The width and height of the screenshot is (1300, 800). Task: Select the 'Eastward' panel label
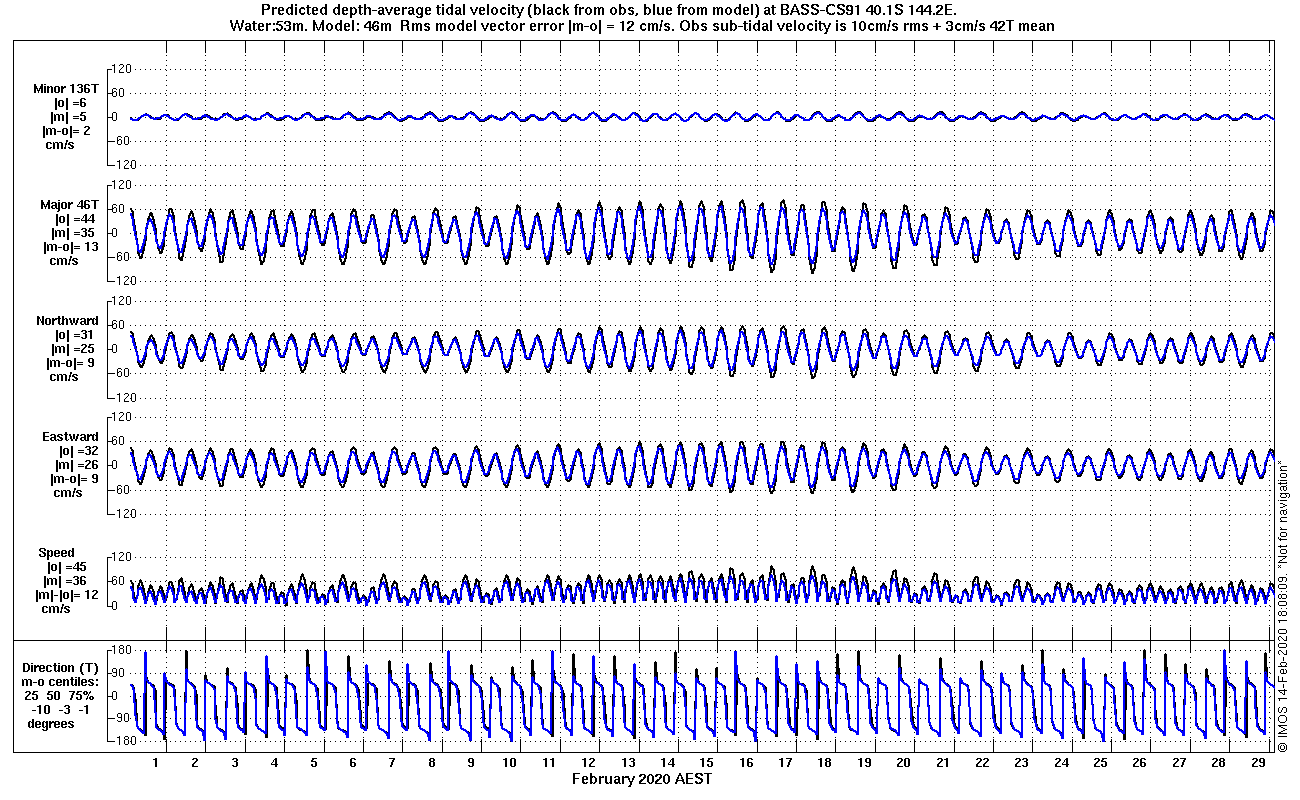click(x=70, y=437)
